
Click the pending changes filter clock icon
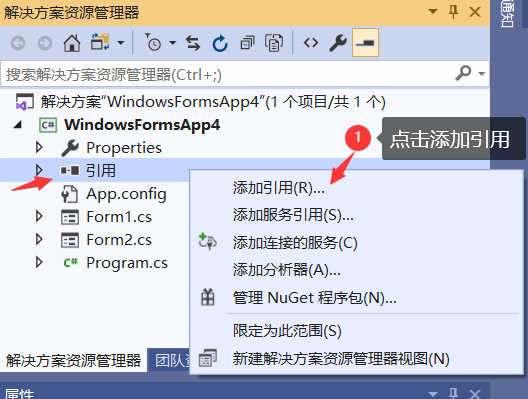pyautogui.click(x=153, y=42)
